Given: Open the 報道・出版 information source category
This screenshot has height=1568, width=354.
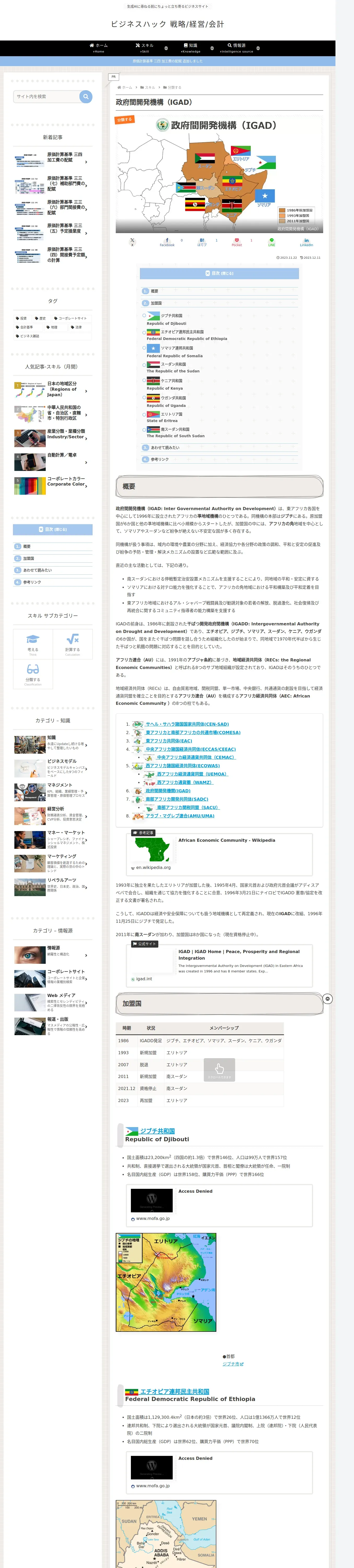Looking at the screenshot, I should pos(53,1026).
